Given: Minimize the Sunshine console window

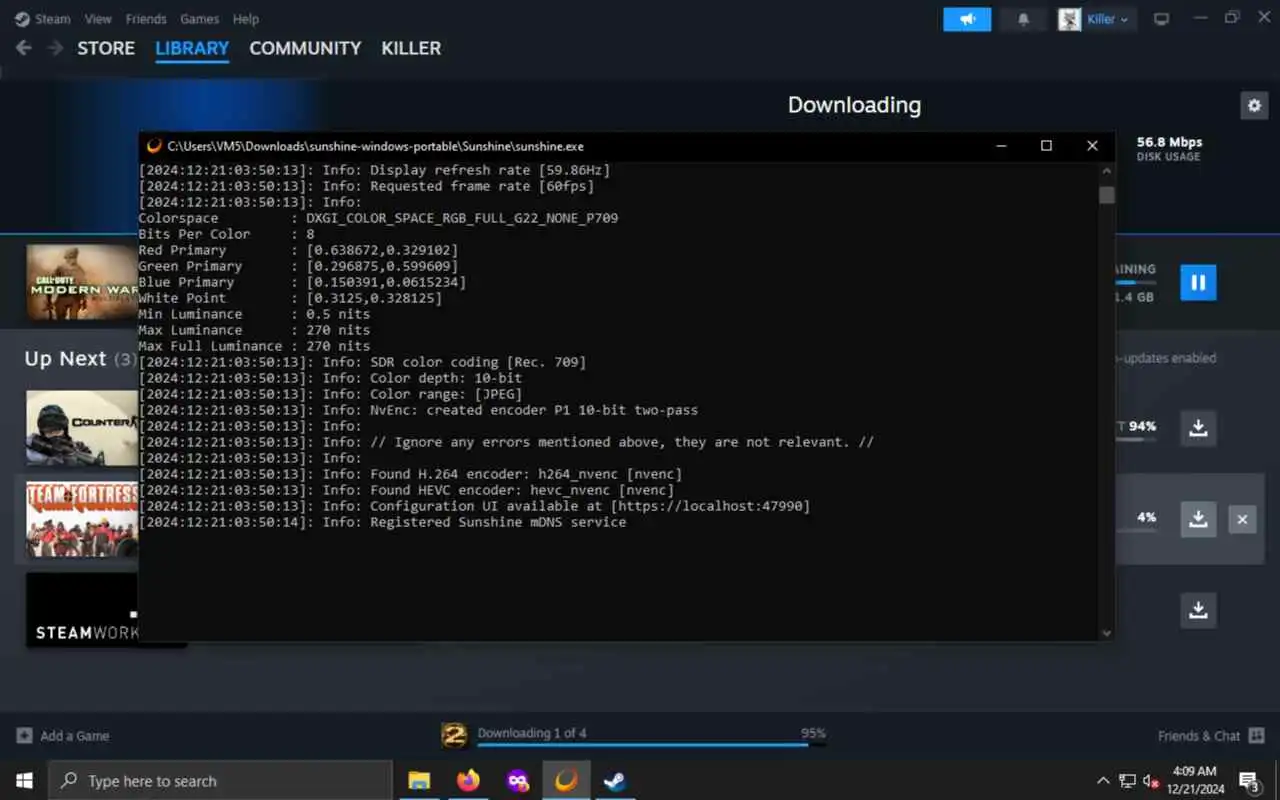Looking at the screenshot, I should [x=1001, y=146].
